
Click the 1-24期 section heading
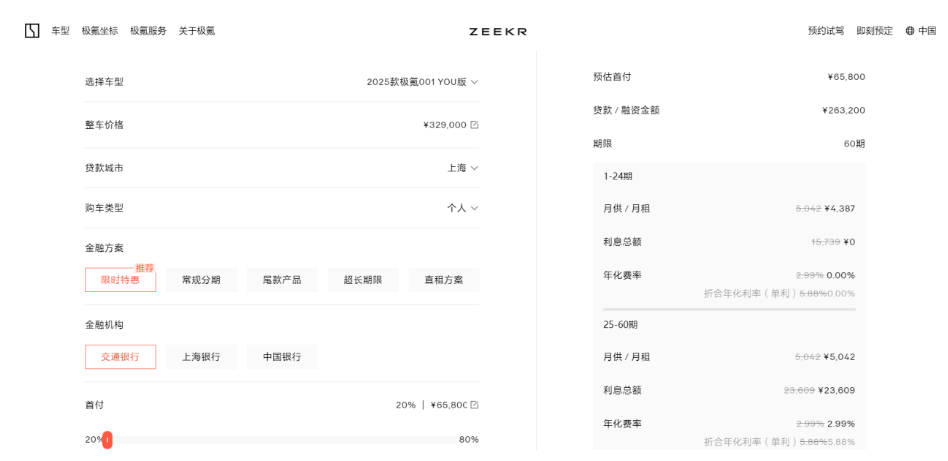click(x=618, y=176)
